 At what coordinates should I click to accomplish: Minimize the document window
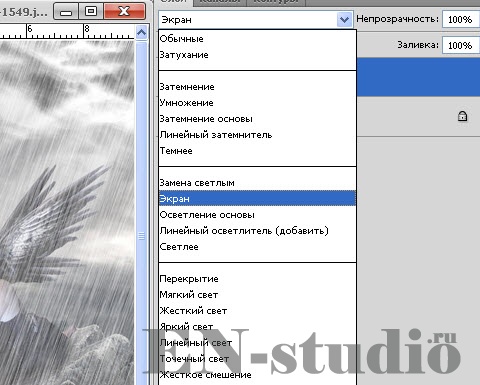tap(66, 12)
